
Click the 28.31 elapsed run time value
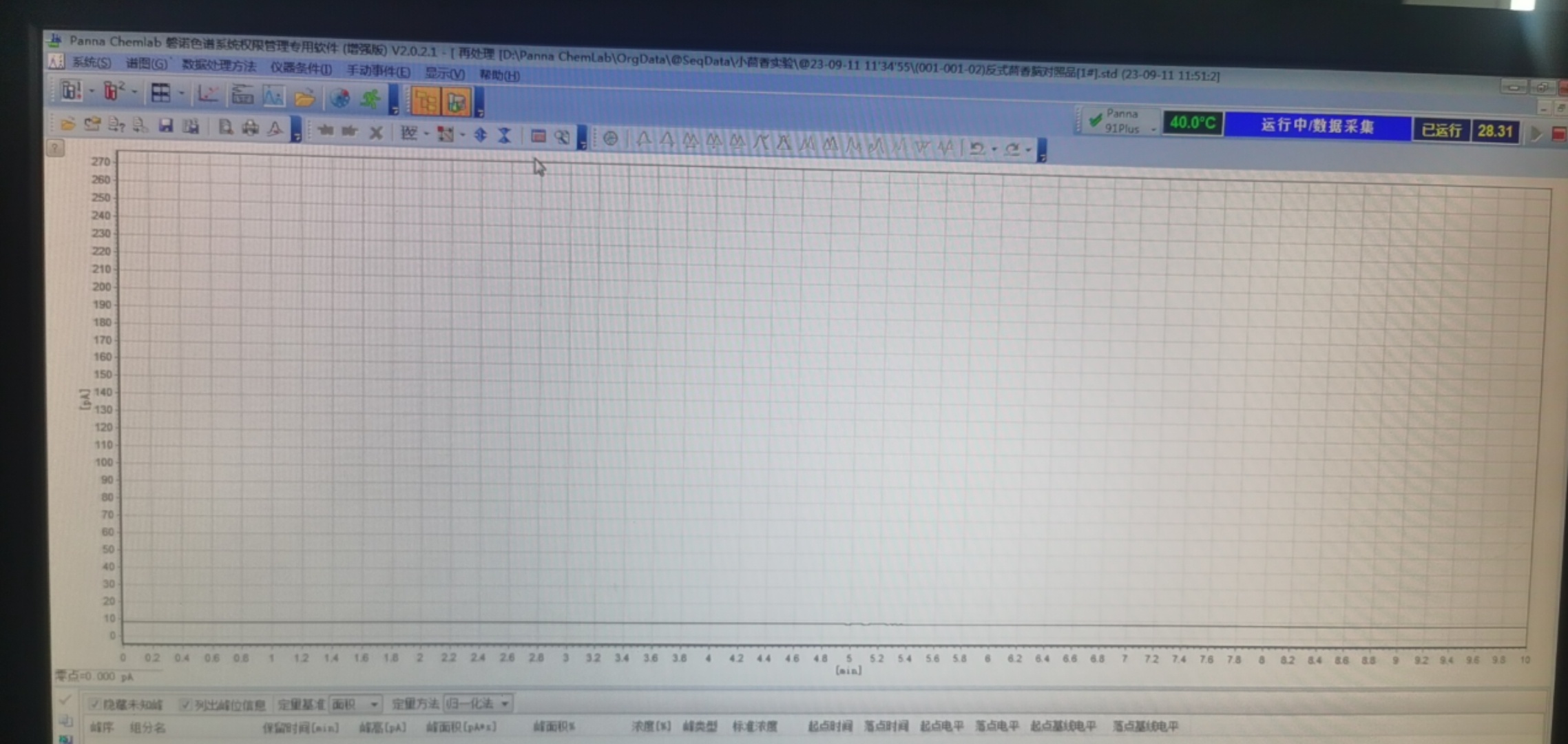(x=1495, y=131)
